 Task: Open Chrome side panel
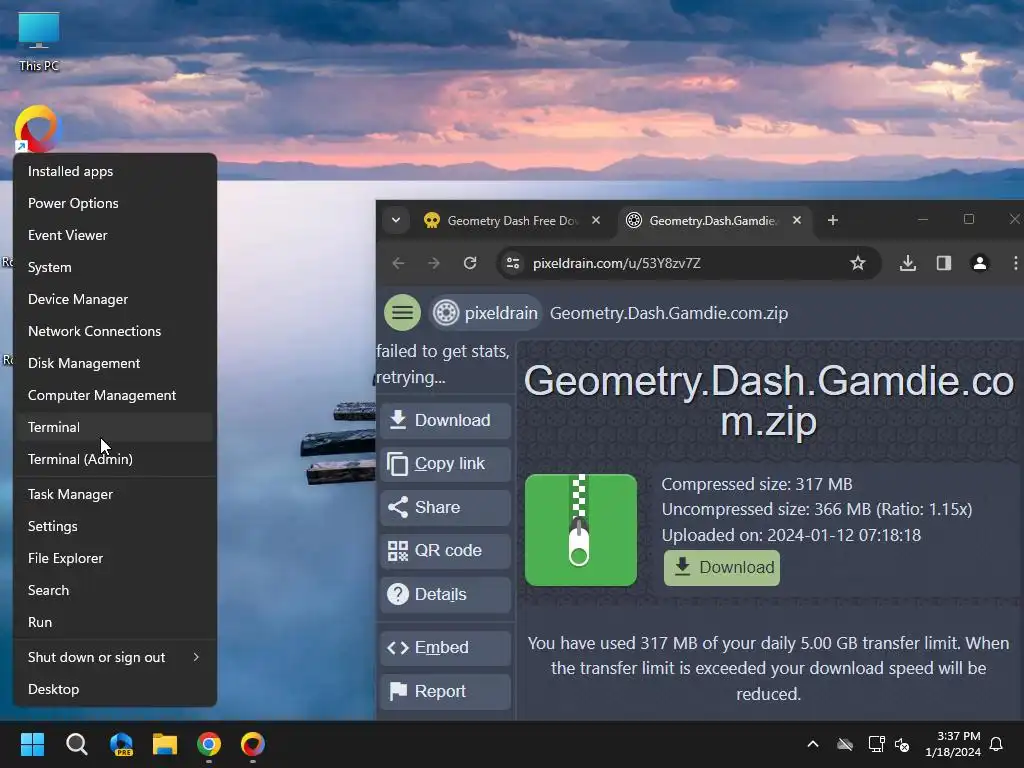(x=944, y=263)
